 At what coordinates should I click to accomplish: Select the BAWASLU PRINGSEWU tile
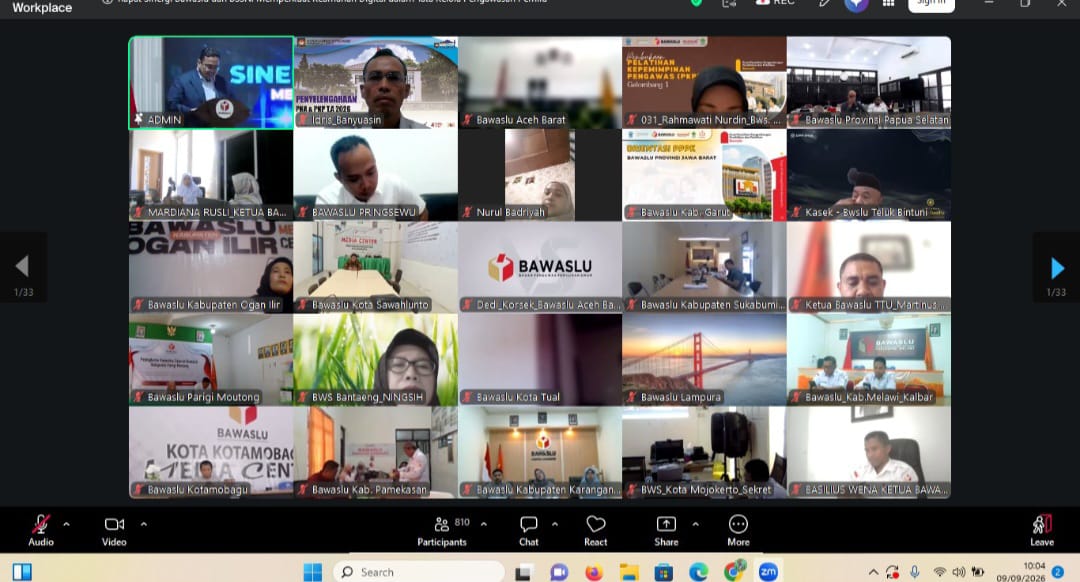click(x=375, y=175)
